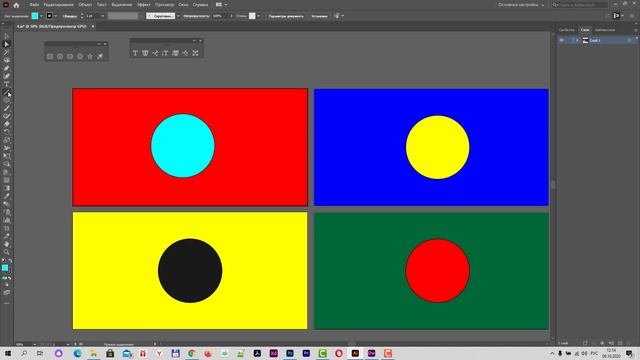Screen dimensions: 640x360
Task: Select the Pen tool
Action: click(x=7, y=68)
